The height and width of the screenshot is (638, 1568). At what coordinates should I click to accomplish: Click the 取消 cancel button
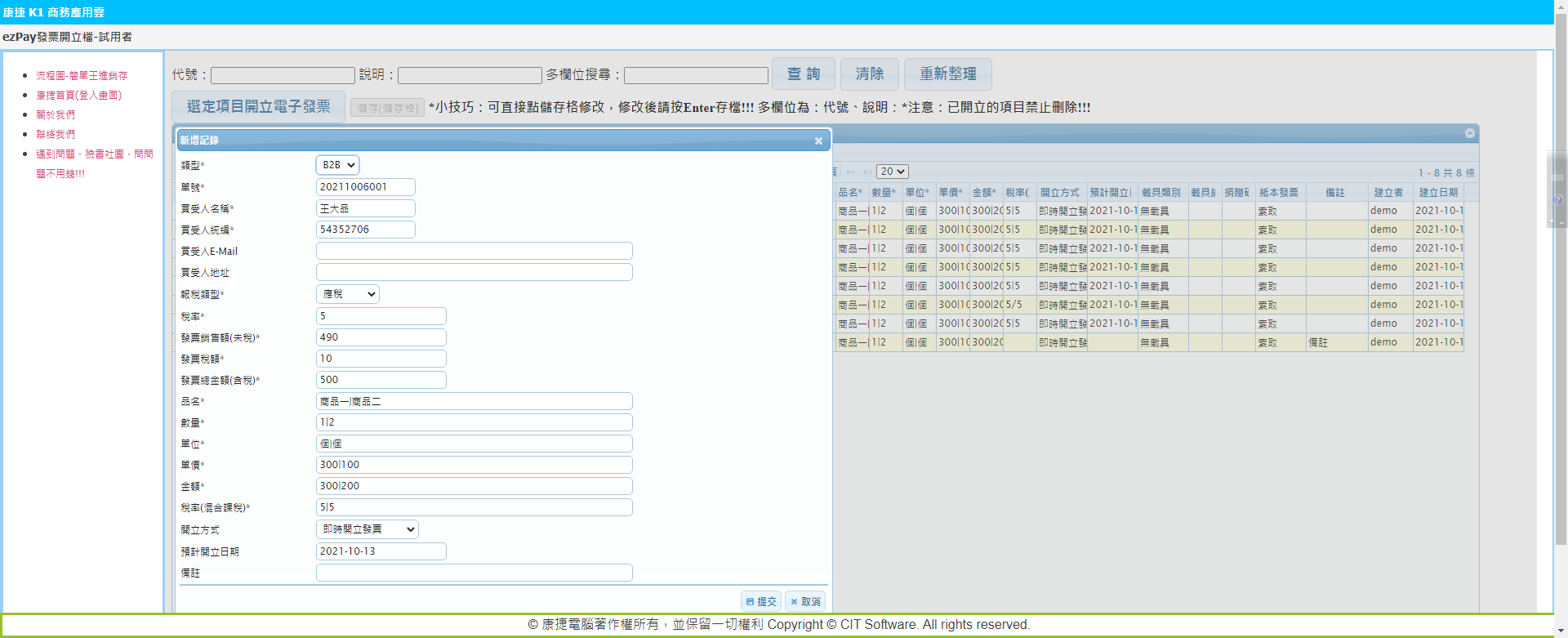[805, 602]
